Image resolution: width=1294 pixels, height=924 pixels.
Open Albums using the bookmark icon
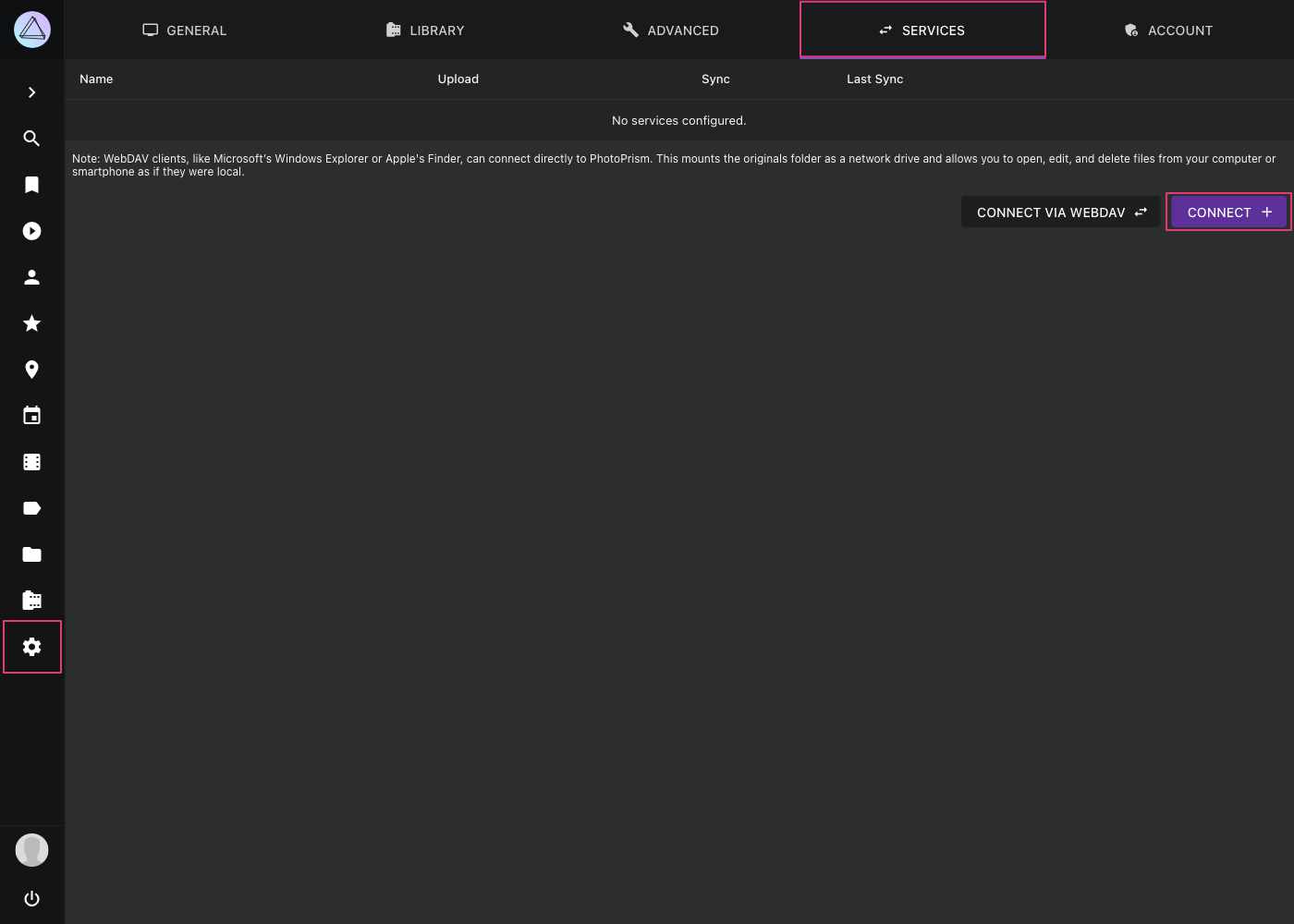pyautogui.click(x=31, y=185)
